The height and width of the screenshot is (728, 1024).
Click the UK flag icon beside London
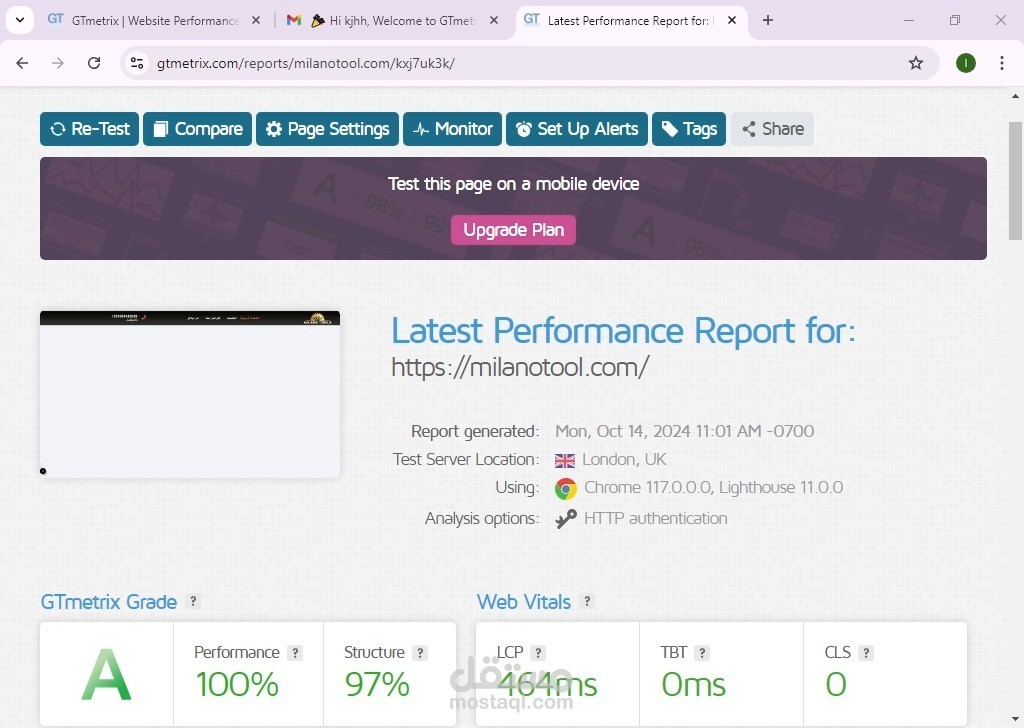[x=565, y=460]
